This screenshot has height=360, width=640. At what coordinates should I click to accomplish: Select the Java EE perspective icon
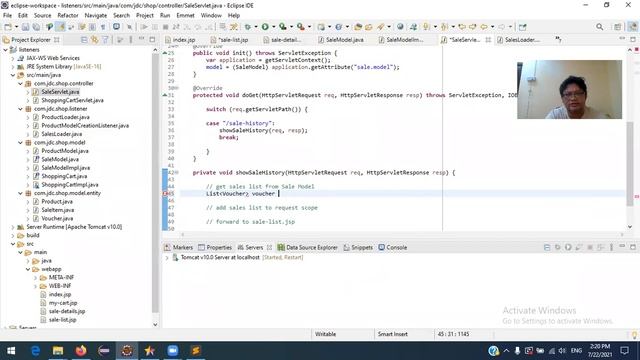tap(632, 27)
